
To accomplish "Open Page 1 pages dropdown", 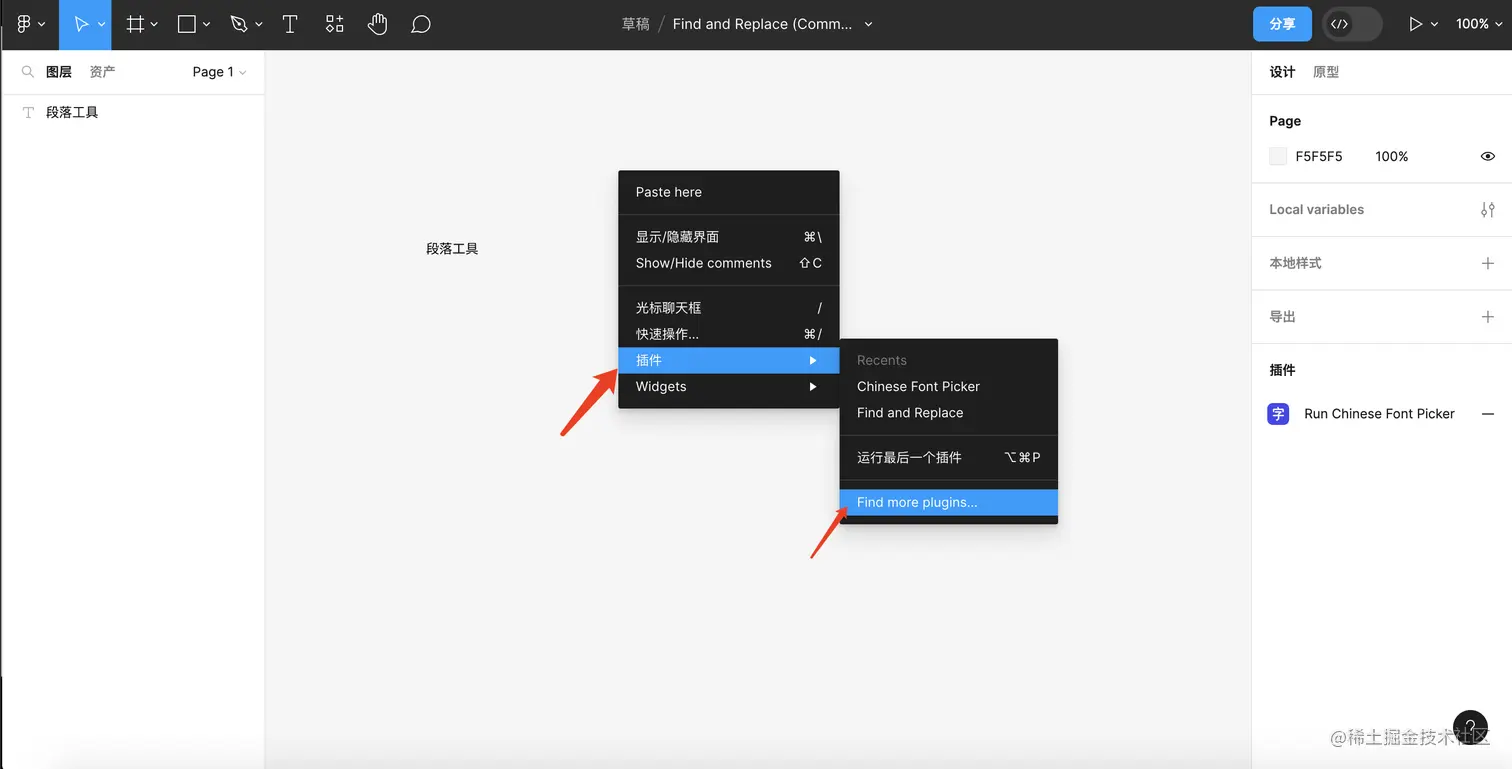I will click(219, 72).
